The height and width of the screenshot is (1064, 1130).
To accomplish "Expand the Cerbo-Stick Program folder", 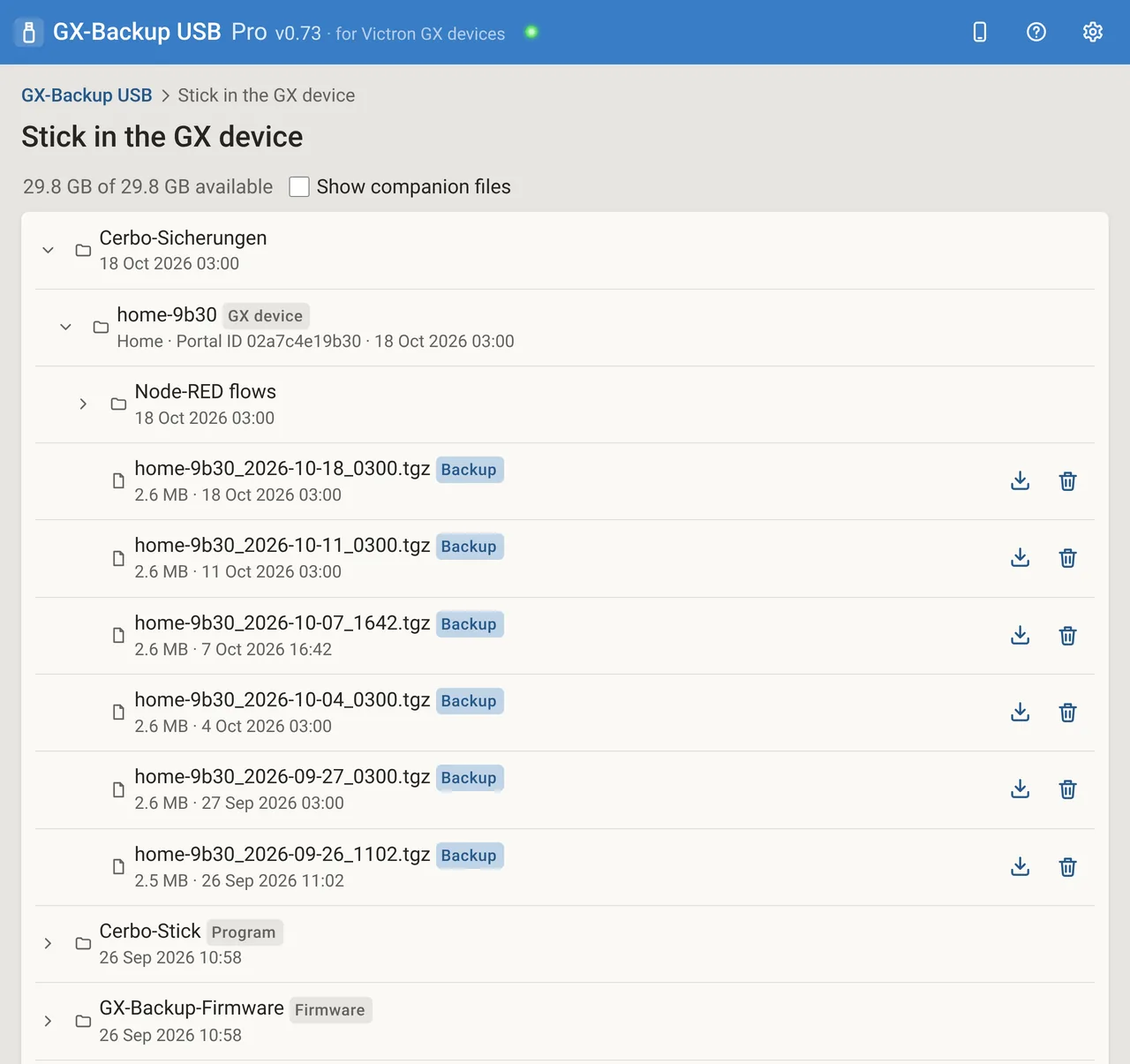I will (49, 943).
